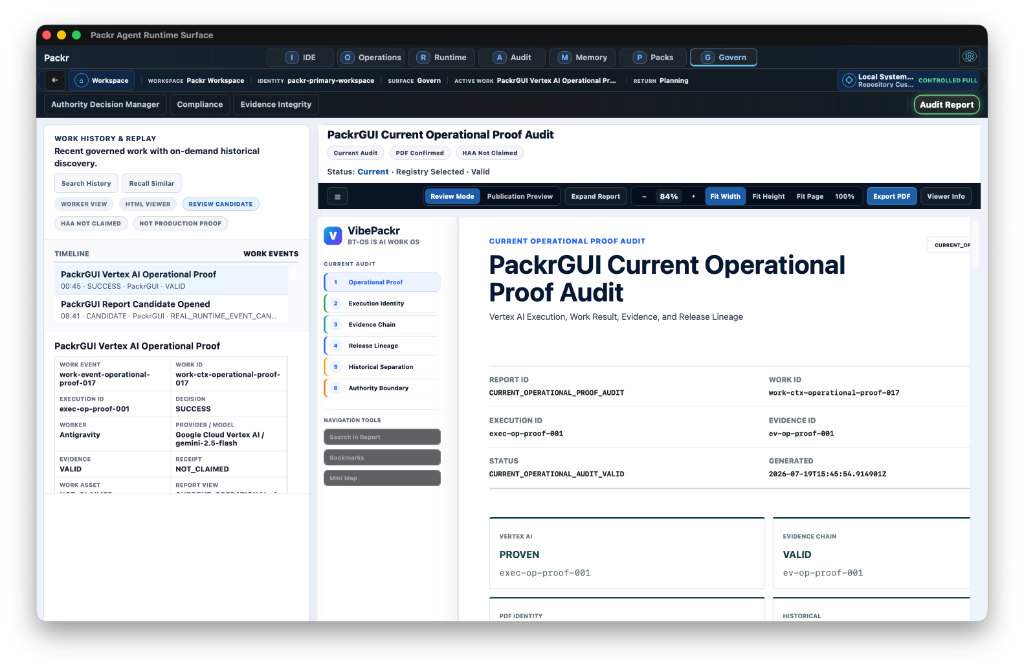Select PackrGUI Report Candidate Opened event
Viewport: 1024px width, 669px height.
[x=171, y=309]
